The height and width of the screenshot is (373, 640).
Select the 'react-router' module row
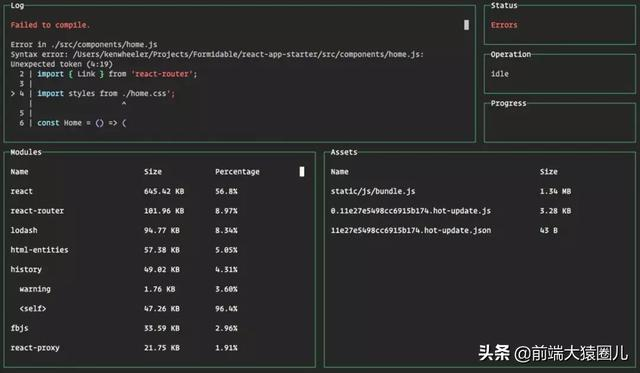coord(124,211)
